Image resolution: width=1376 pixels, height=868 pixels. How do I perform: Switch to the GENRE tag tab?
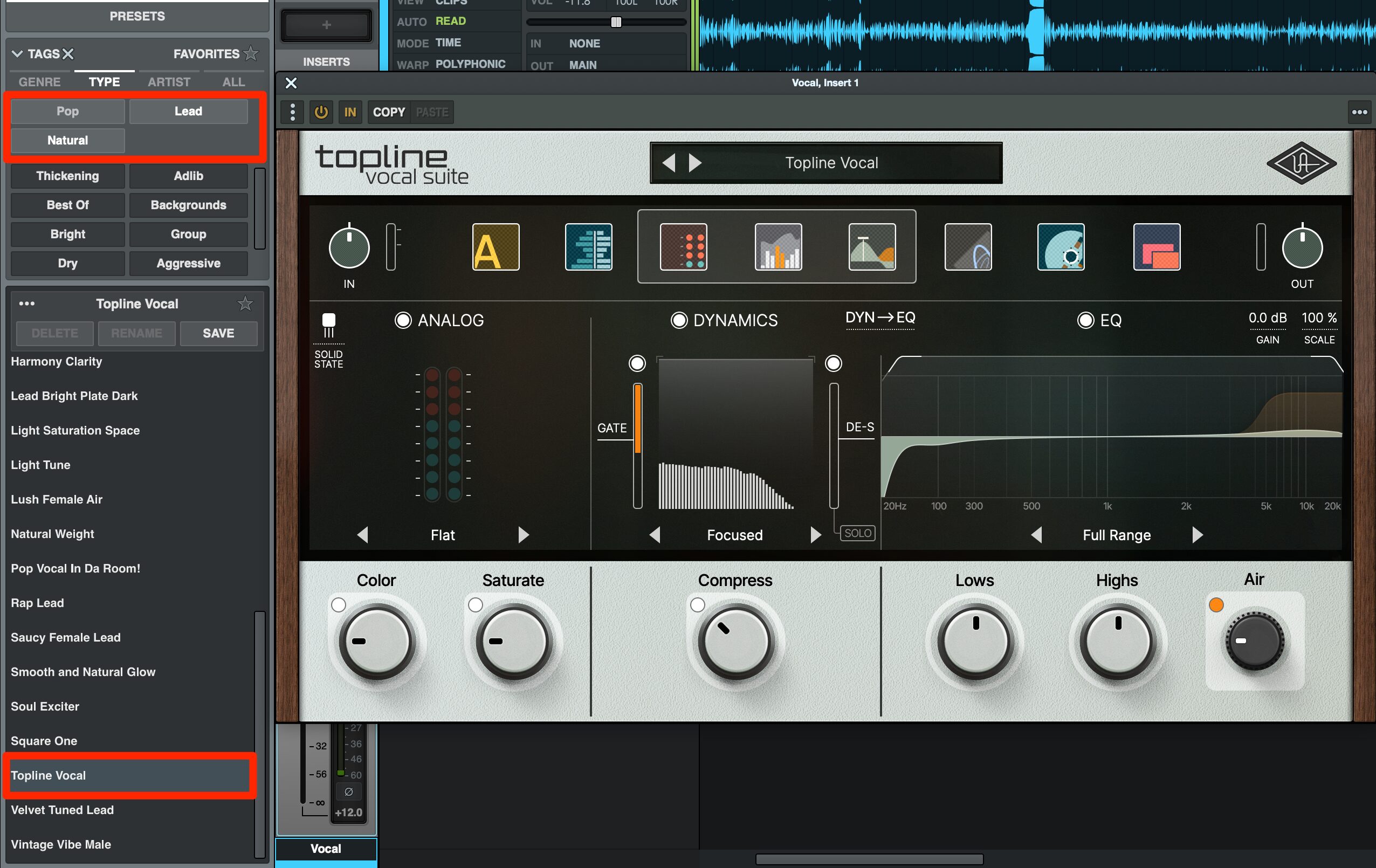point(39,82)
